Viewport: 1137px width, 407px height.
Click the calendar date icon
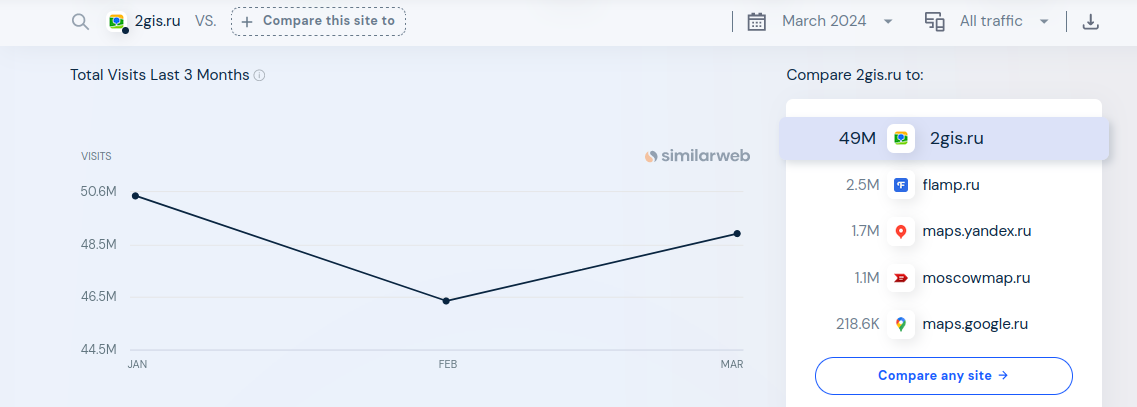point(756,22)
